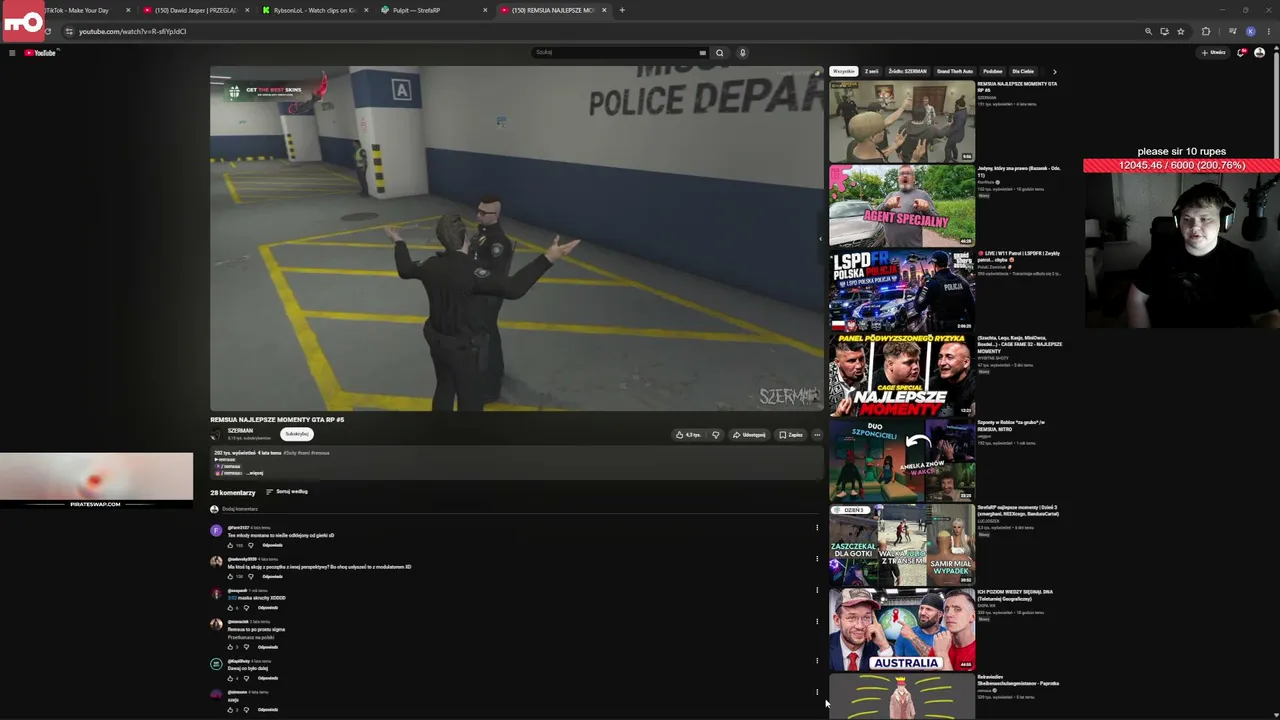Open the Chrome profile avatar
The width and height of the screenshot is (1280, 720).
coord(1250,31)
